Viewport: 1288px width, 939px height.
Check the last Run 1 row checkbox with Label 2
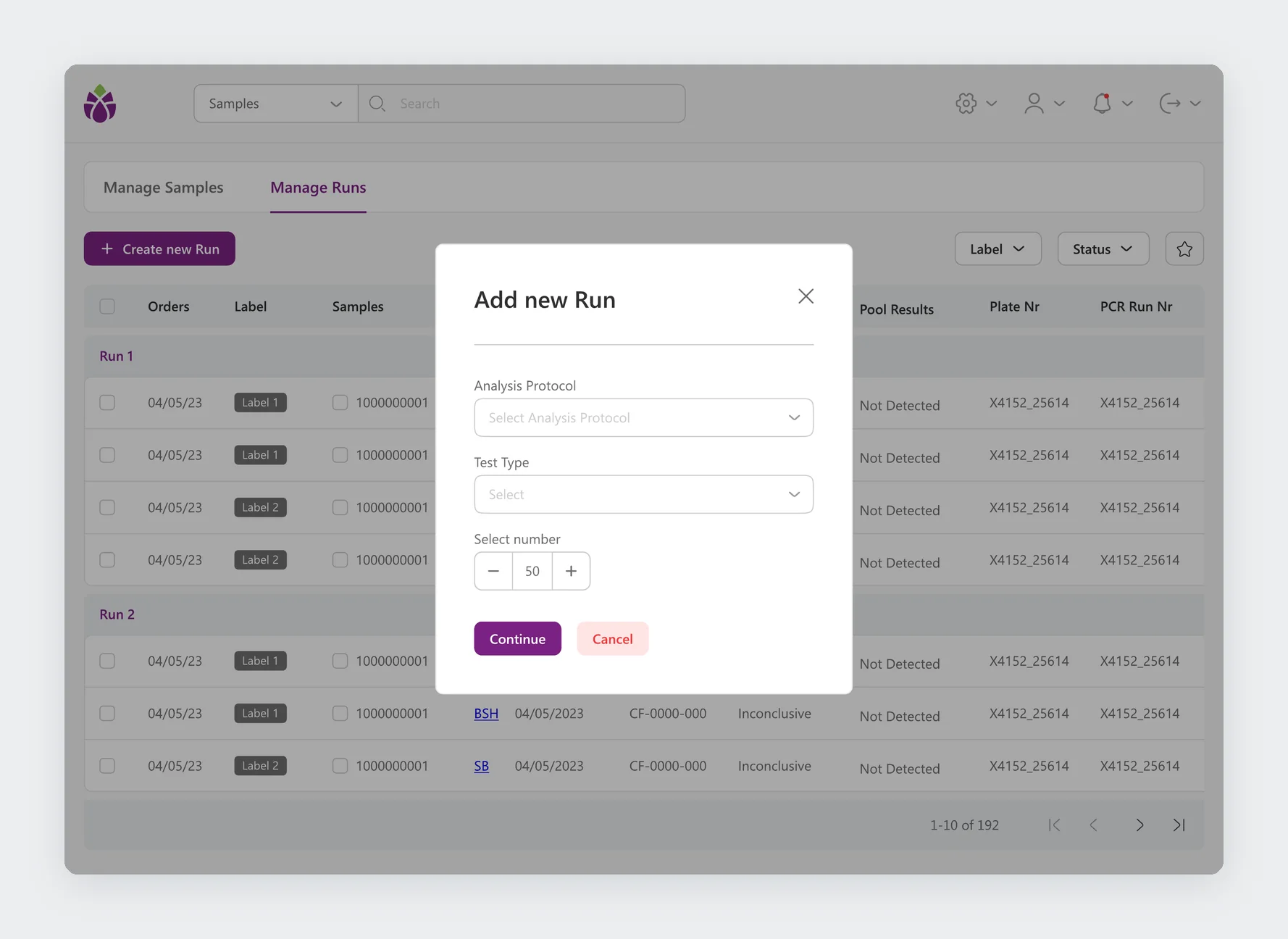107,560
